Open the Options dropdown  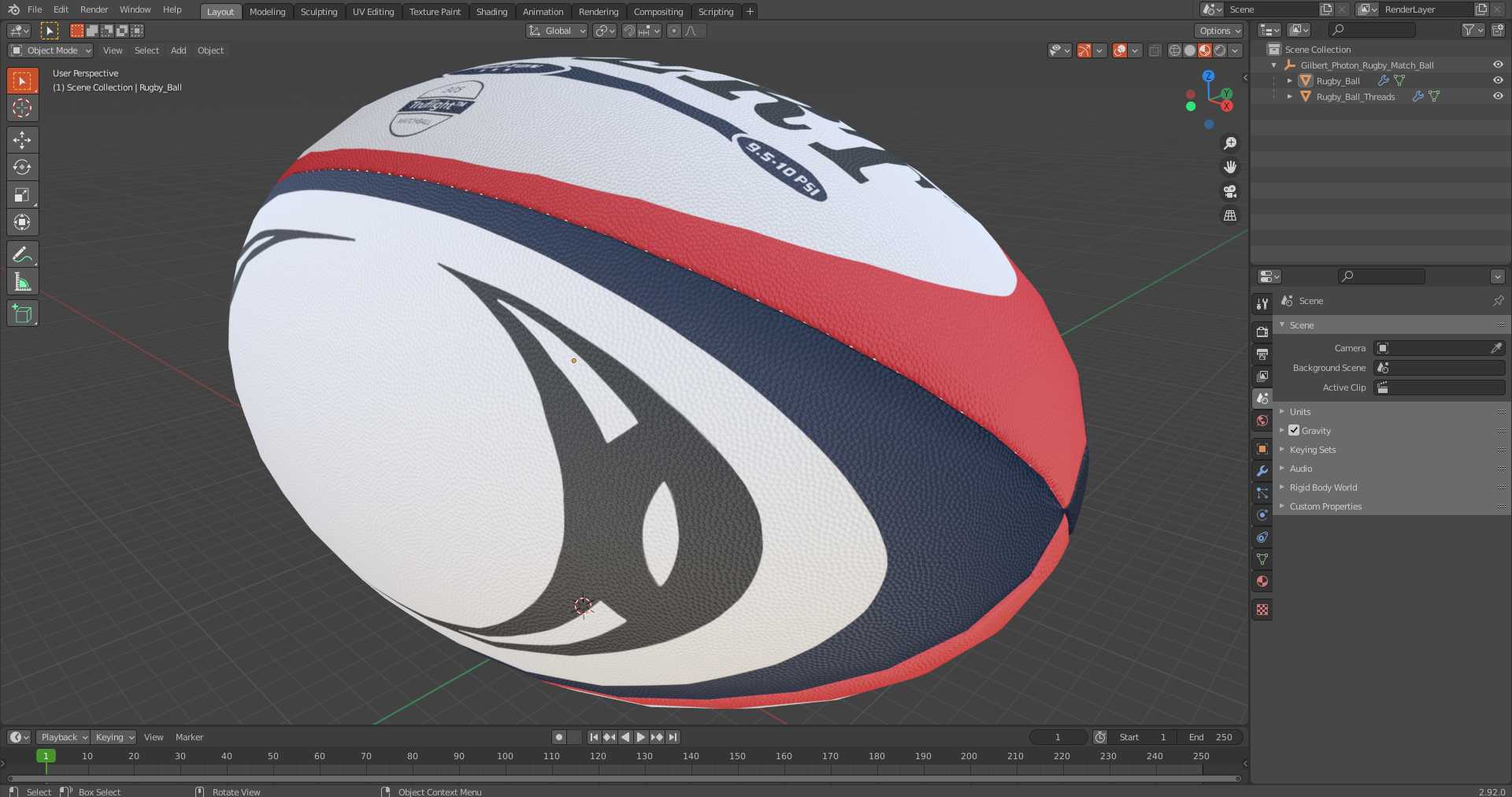(x=1218, y=31)
